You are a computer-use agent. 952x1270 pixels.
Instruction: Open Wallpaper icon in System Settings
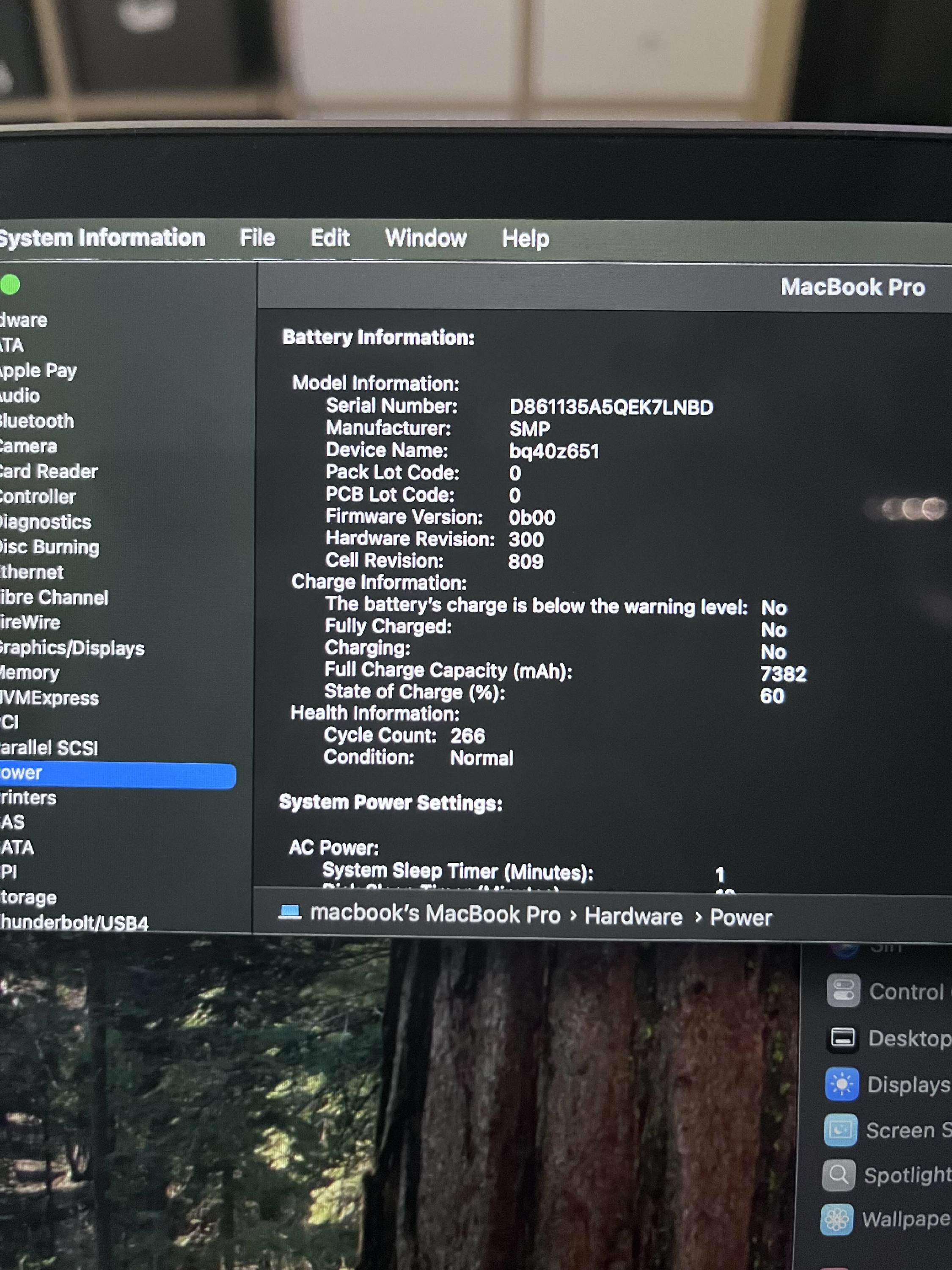point(836,1220)
